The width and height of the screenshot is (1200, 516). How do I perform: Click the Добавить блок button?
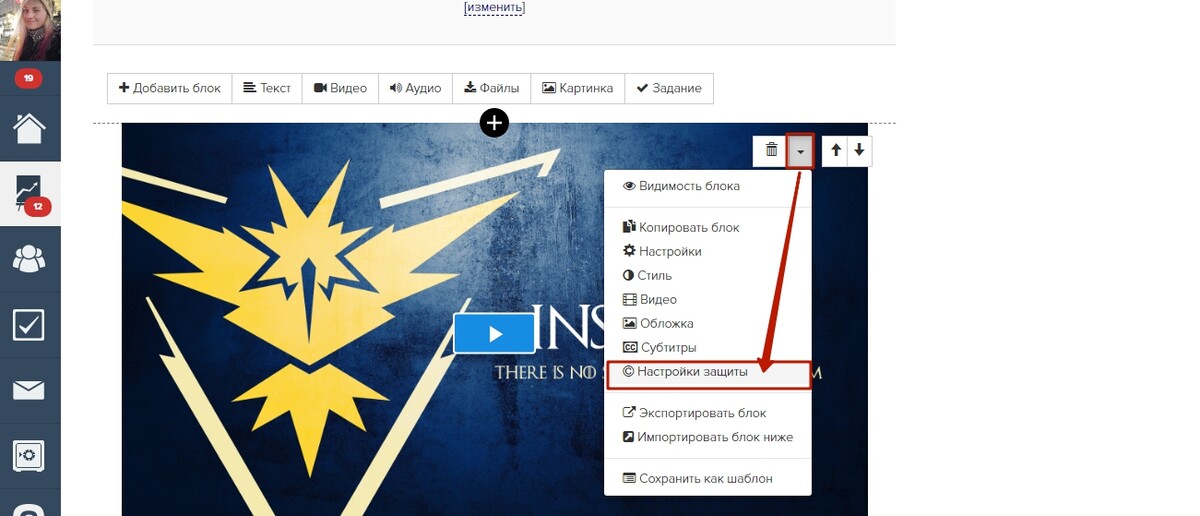coord(170,88)
